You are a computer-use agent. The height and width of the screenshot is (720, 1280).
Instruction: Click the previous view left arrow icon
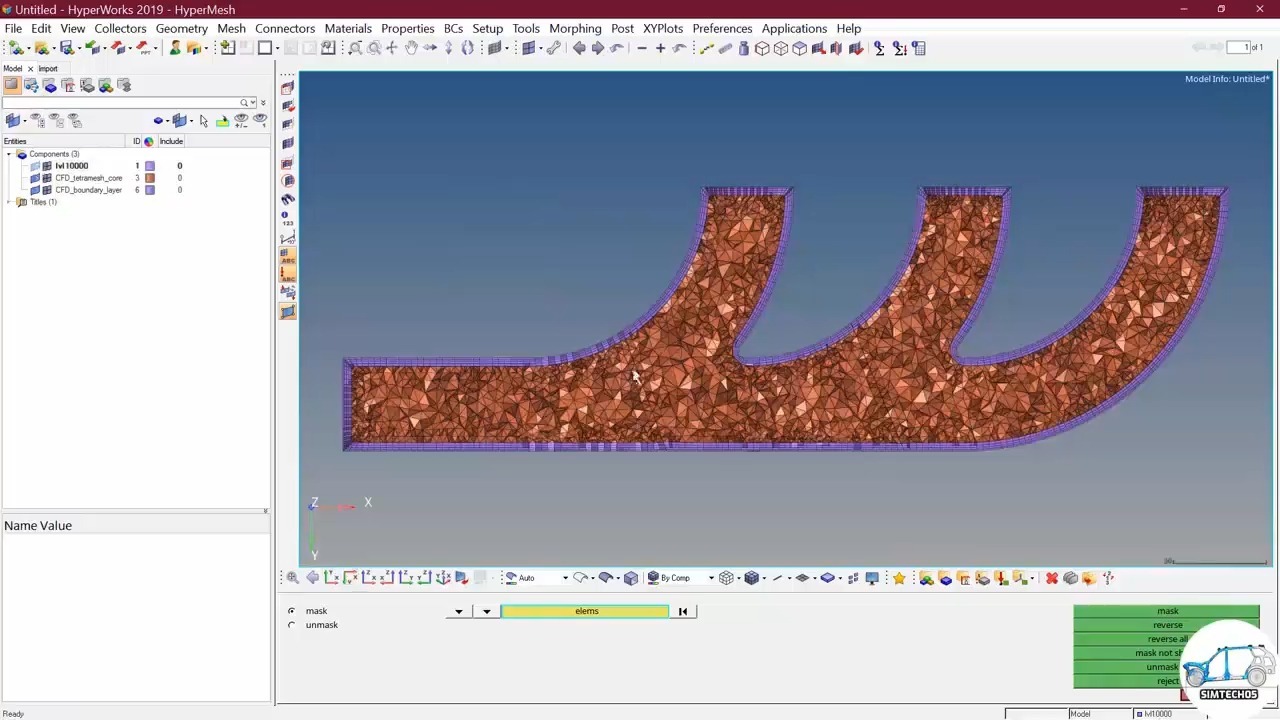[579, 48]
